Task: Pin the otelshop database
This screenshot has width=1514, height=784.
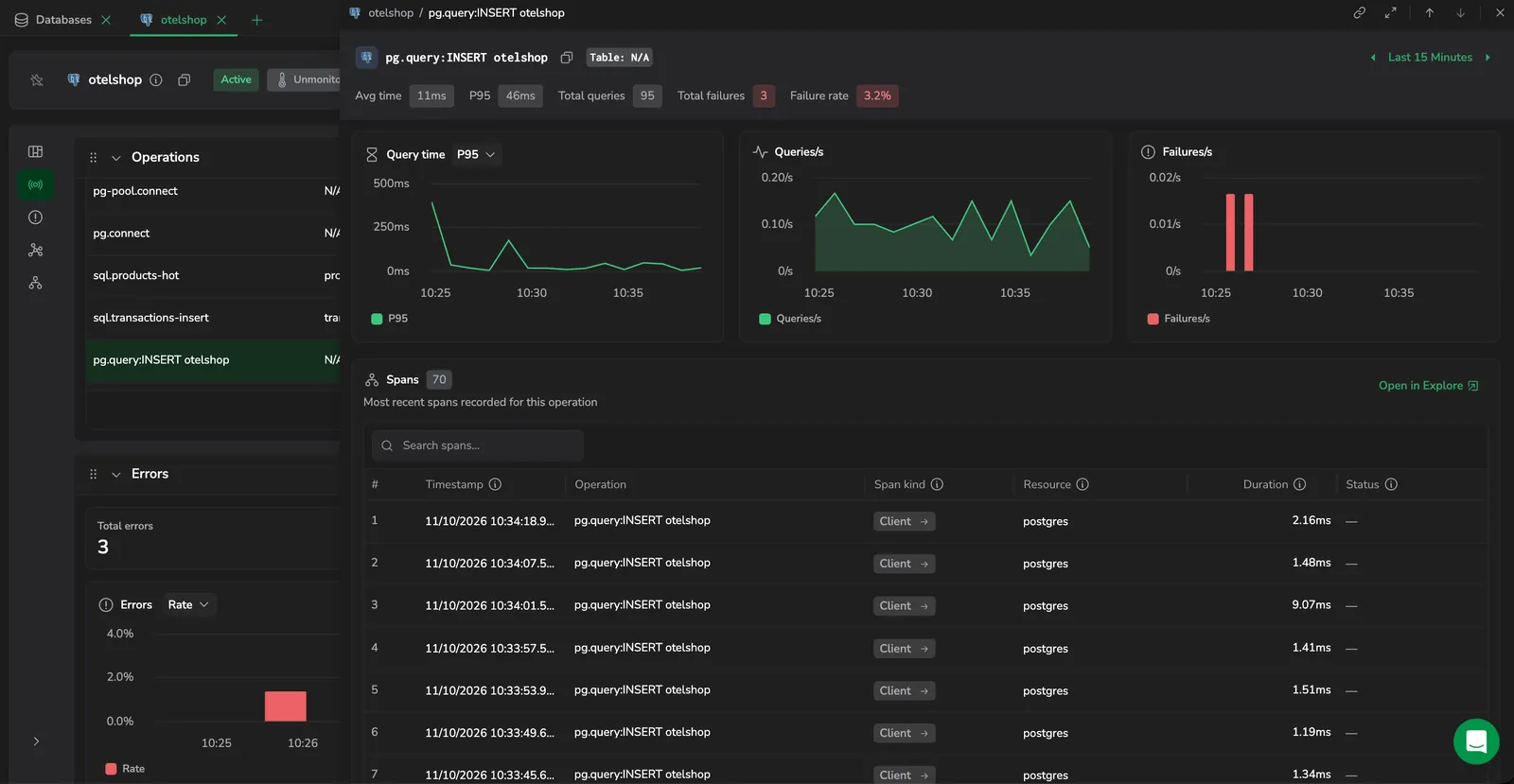Action: (37, 80)
